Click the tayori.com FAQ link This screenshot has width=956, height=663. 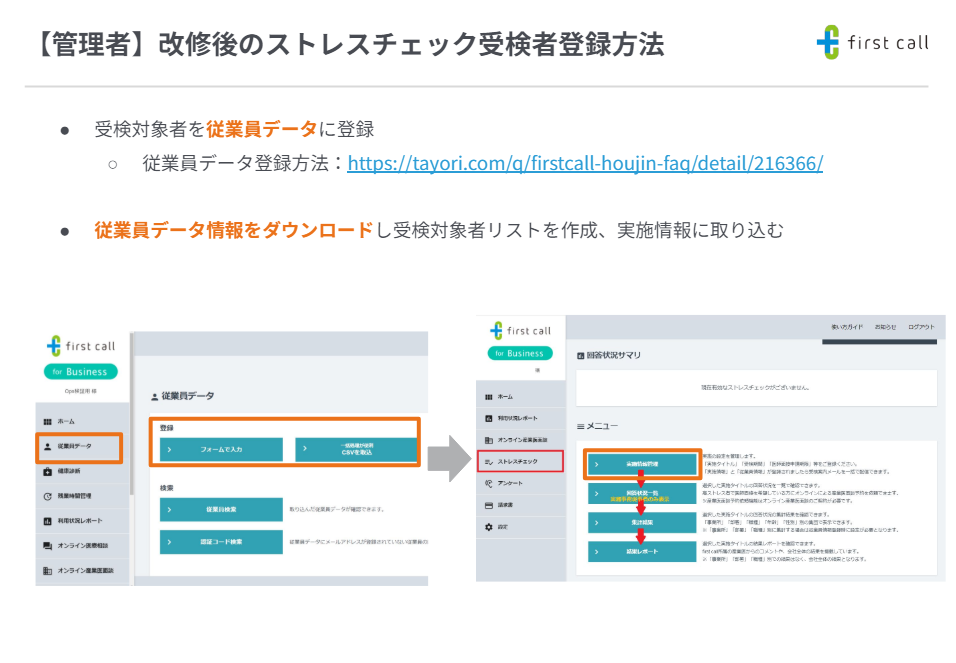coord(585,164)
